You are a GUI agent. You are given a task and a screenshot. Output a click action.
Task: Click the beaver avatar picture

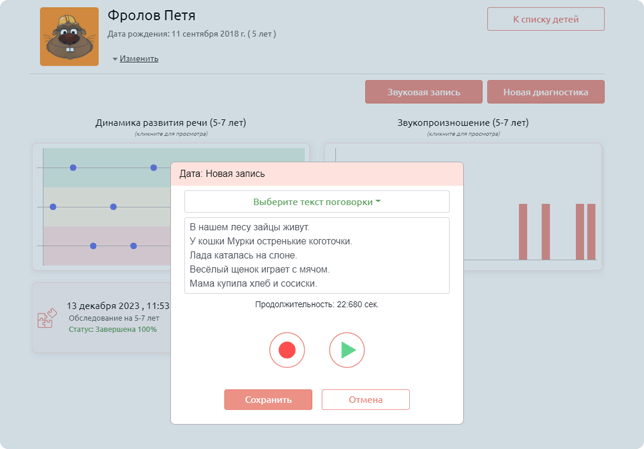point(69,37)
